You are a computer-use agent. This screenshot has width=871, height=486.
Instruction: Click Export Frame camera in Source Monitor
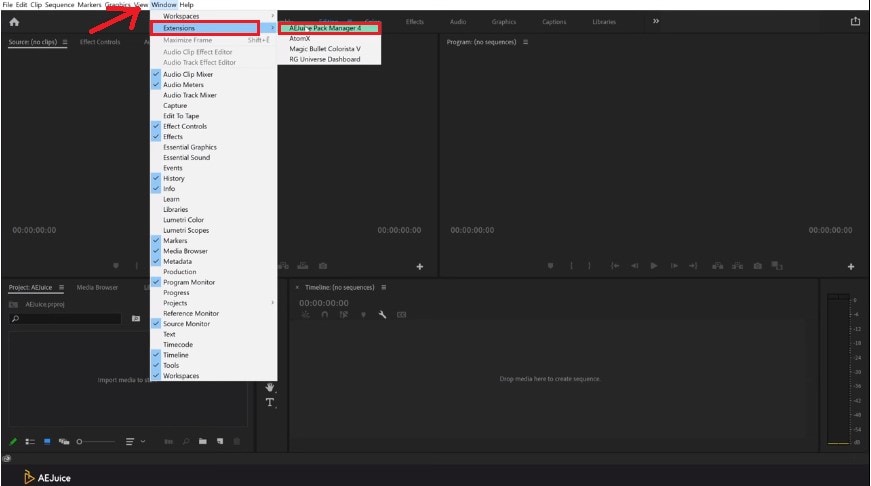(x=323, y=266)
